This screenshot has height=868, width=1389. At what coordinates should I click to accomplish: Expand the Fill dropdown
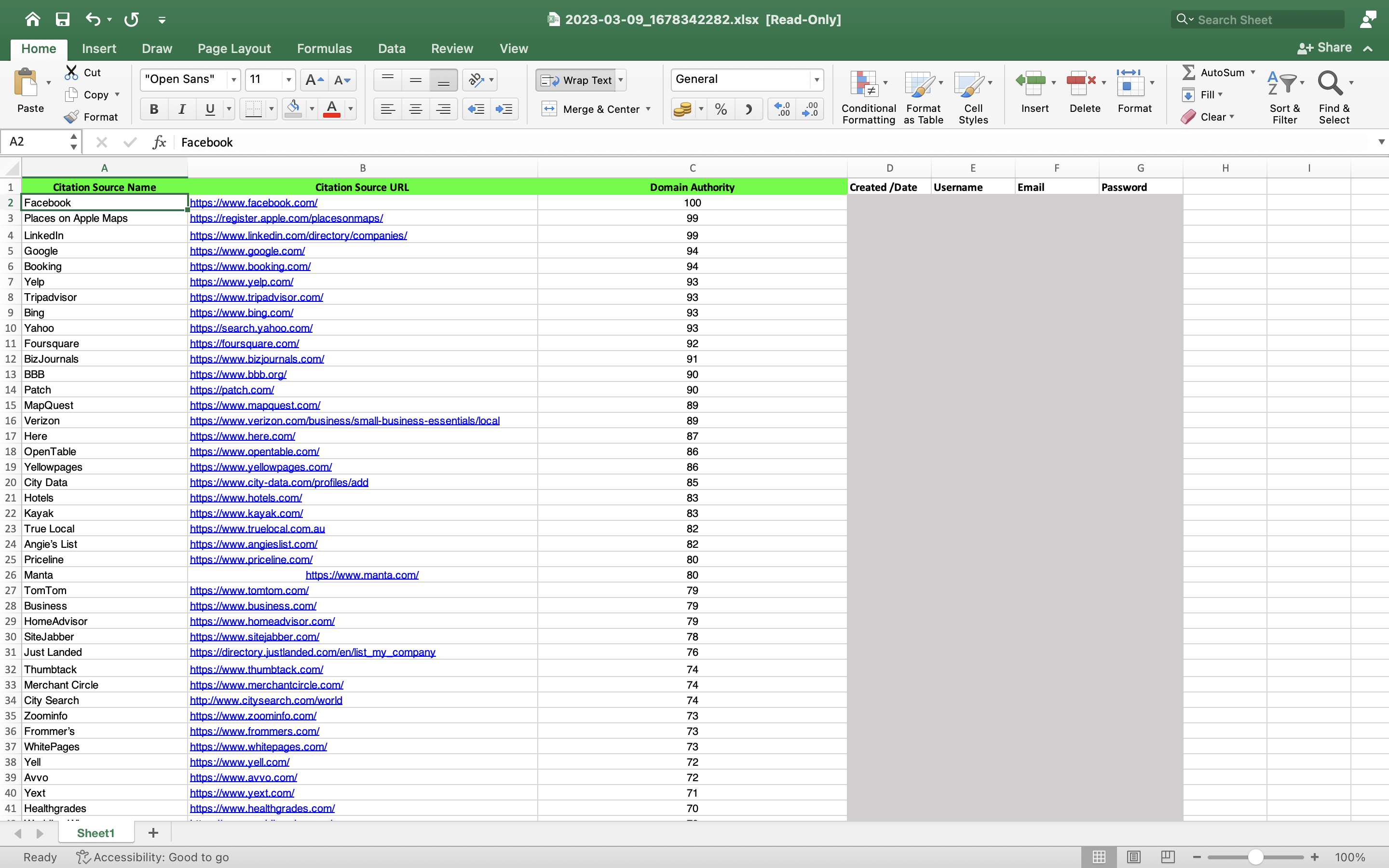click(x=1220, y=94)
